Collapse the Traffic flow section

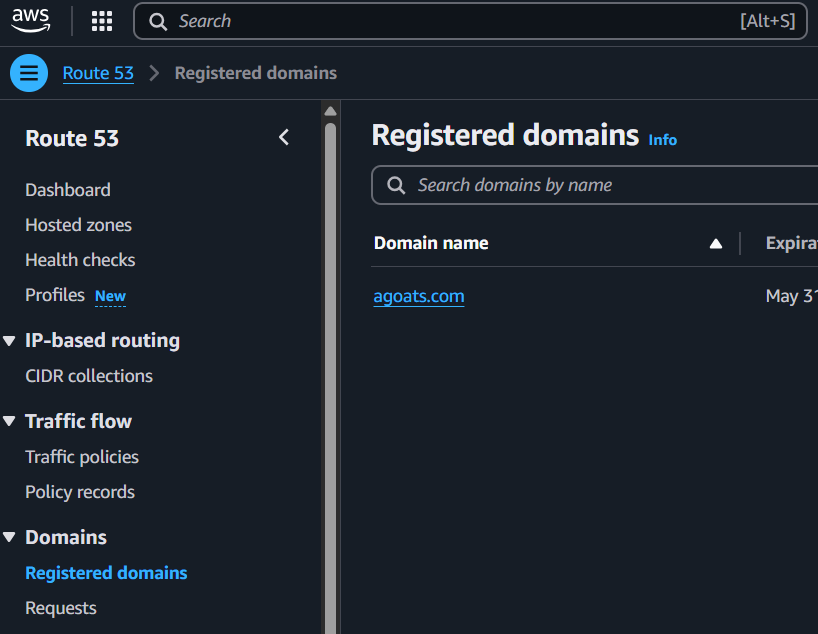click(10, 422)
